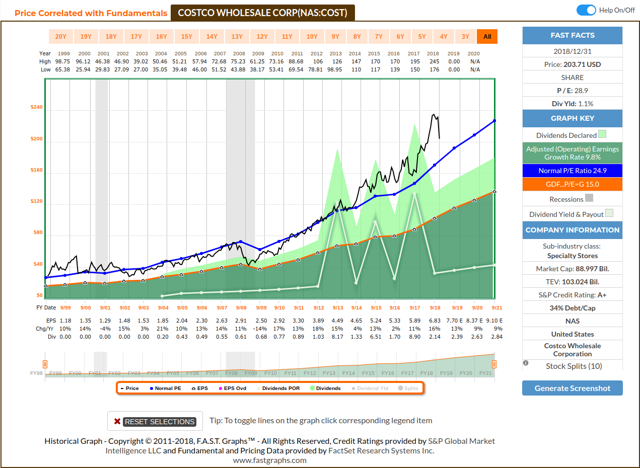Click the 34% Debt/Cap text
This screenshot has width=640, height=468.
pyautogui.click(x=572, y=308)
